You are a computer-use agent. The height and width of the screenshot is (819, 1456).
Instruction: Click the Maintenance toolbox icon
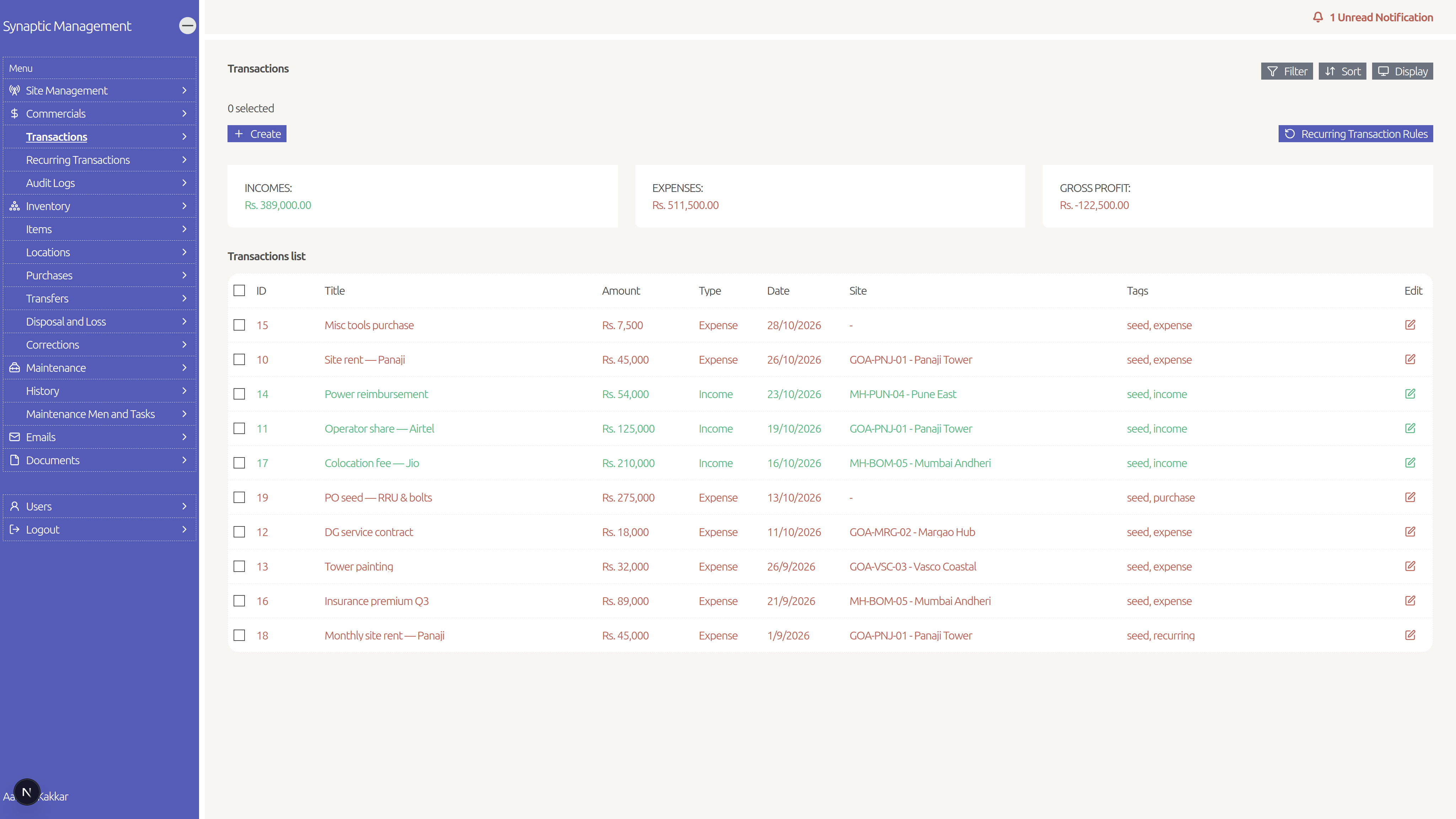15,368
